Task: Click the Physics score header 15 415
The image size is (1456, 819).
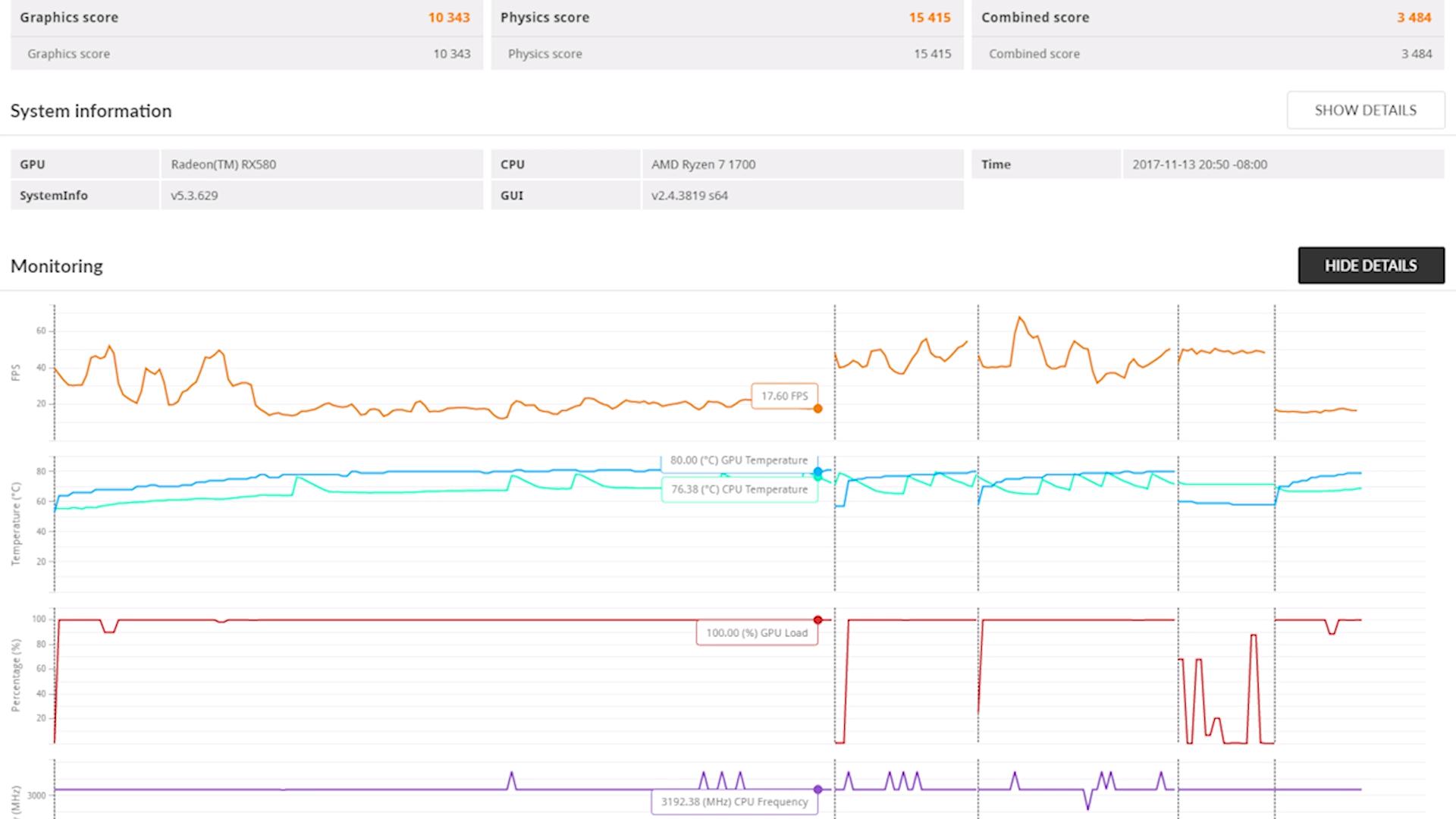Action: coord(930,17)
